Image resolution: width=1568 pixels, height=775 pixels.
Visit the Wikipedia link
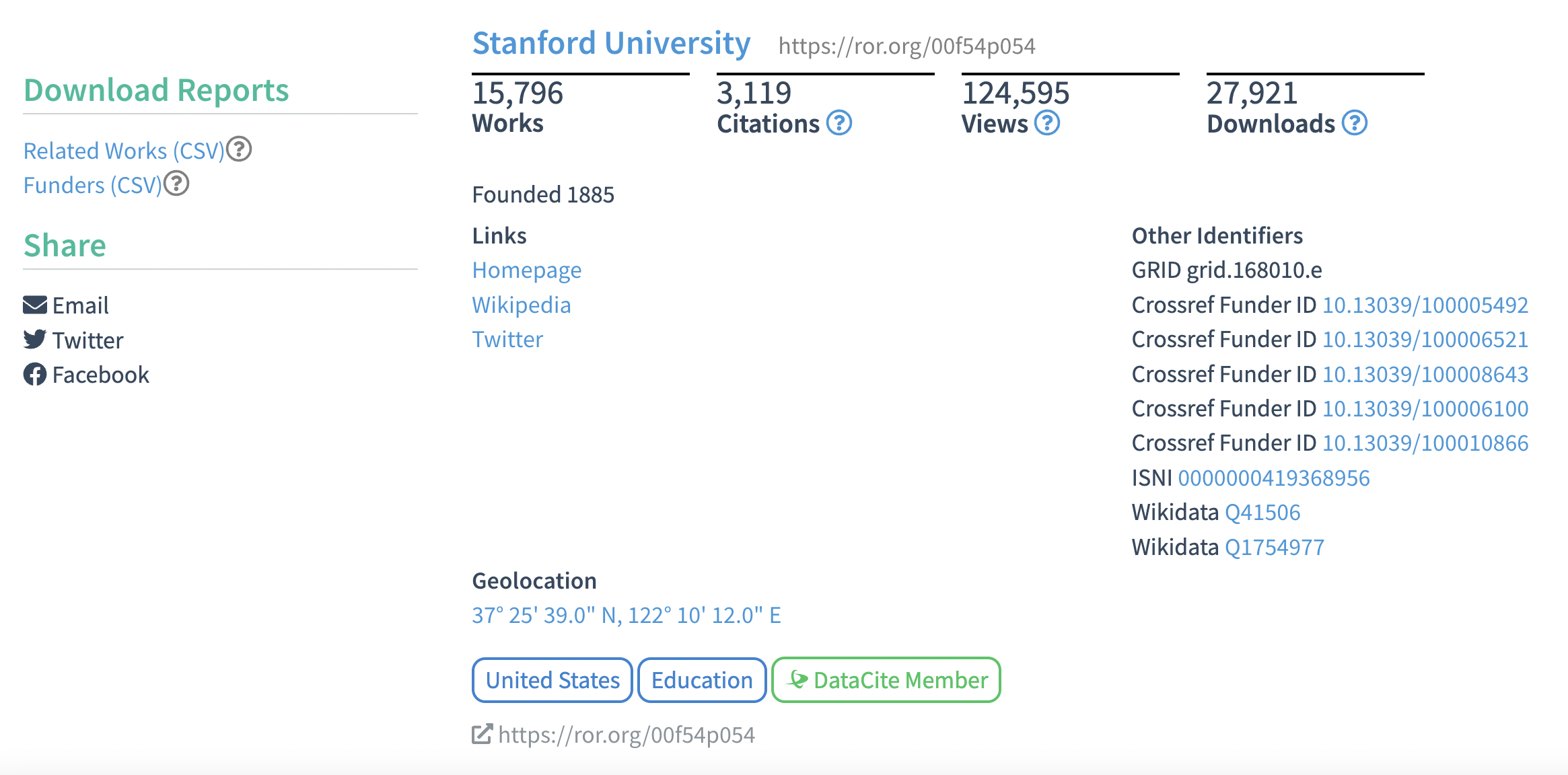tap(521, 305)
